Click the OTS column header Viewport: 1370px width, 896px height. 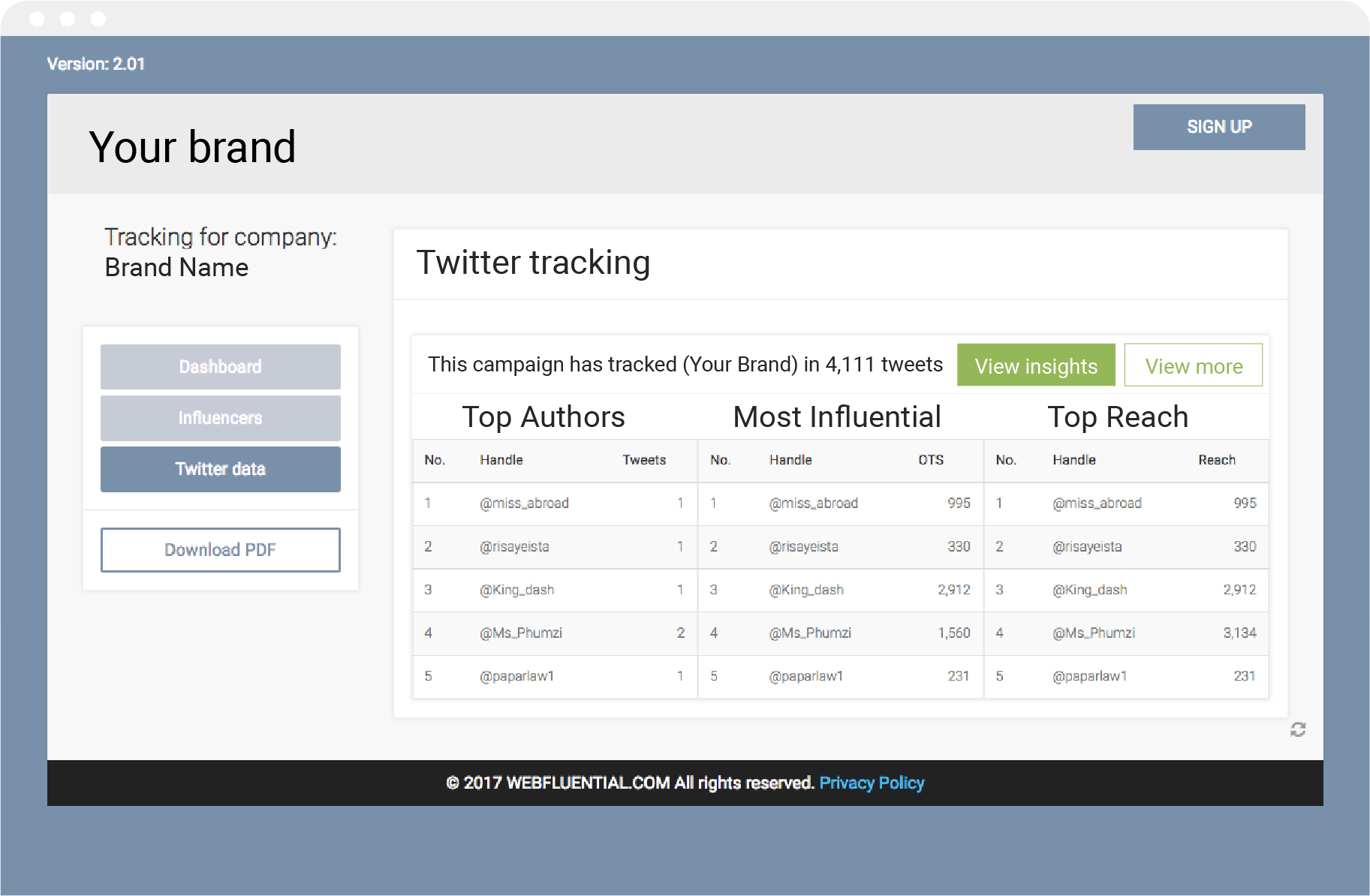click(931, 460)
